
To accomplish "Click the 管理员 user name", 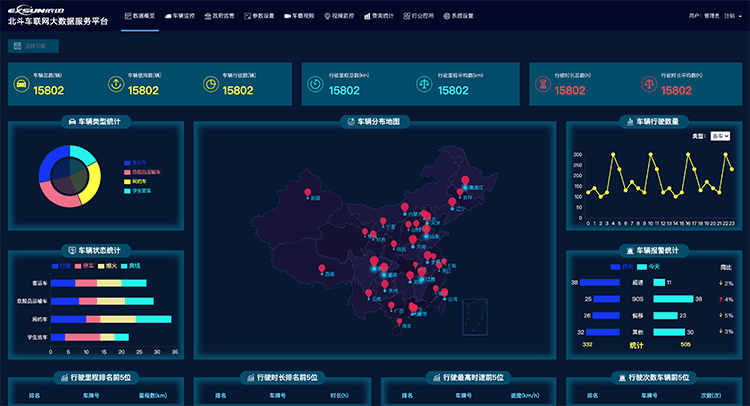I will coord(712,16).
